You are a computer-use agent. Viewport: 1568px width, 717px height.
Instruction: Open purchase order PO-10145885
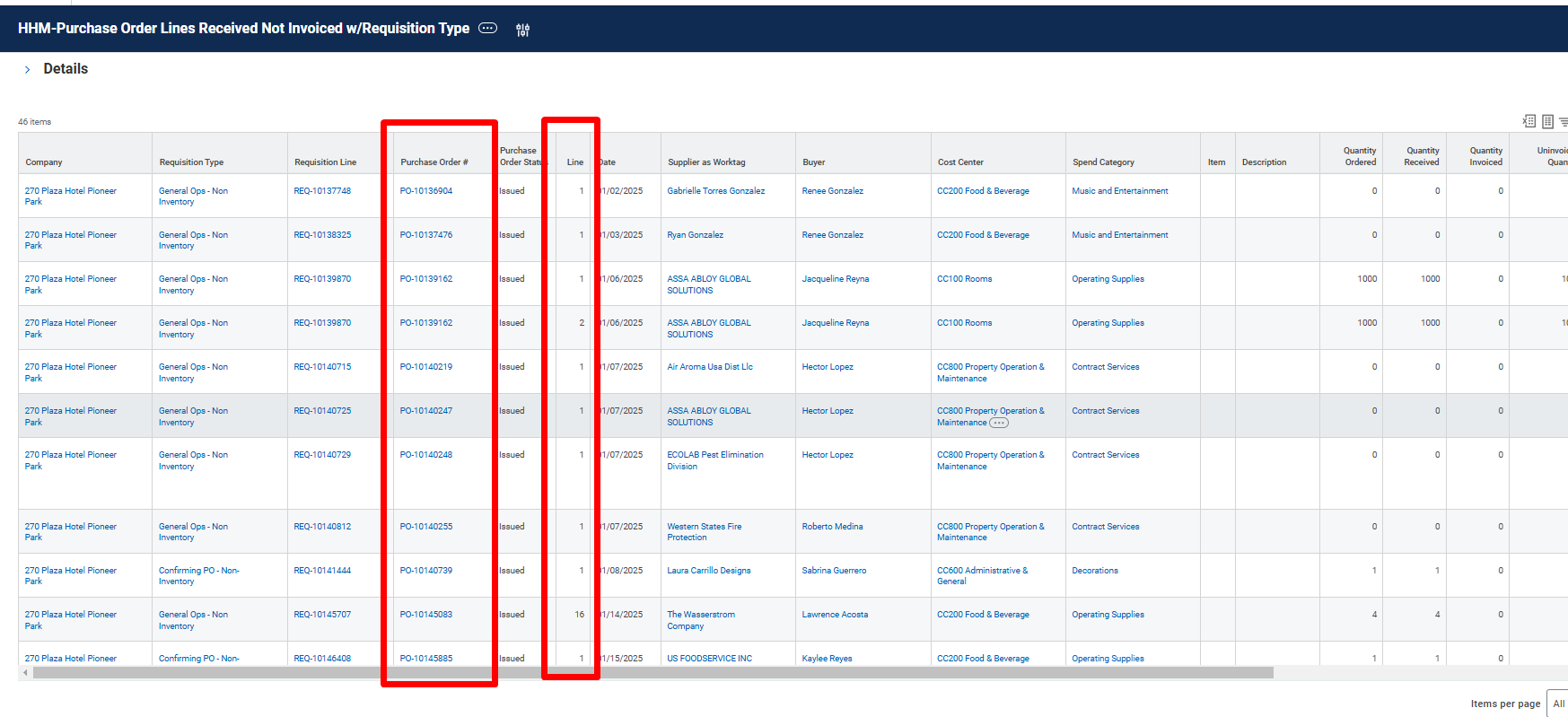click(426, 659)
